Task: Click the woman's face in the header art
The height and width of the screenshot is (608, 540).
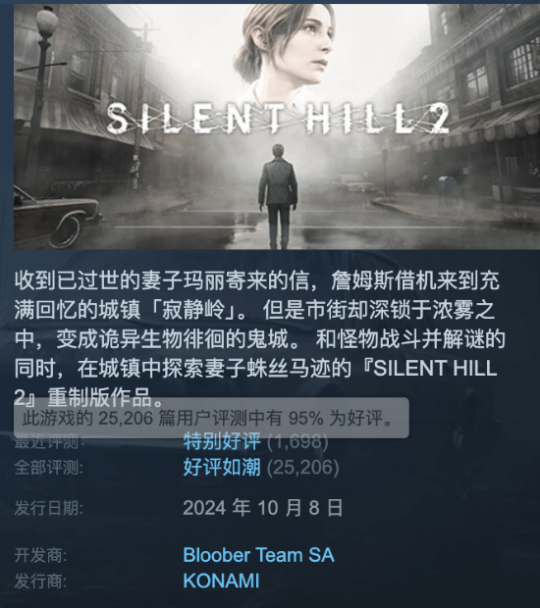Action: [x=312, y=45]
